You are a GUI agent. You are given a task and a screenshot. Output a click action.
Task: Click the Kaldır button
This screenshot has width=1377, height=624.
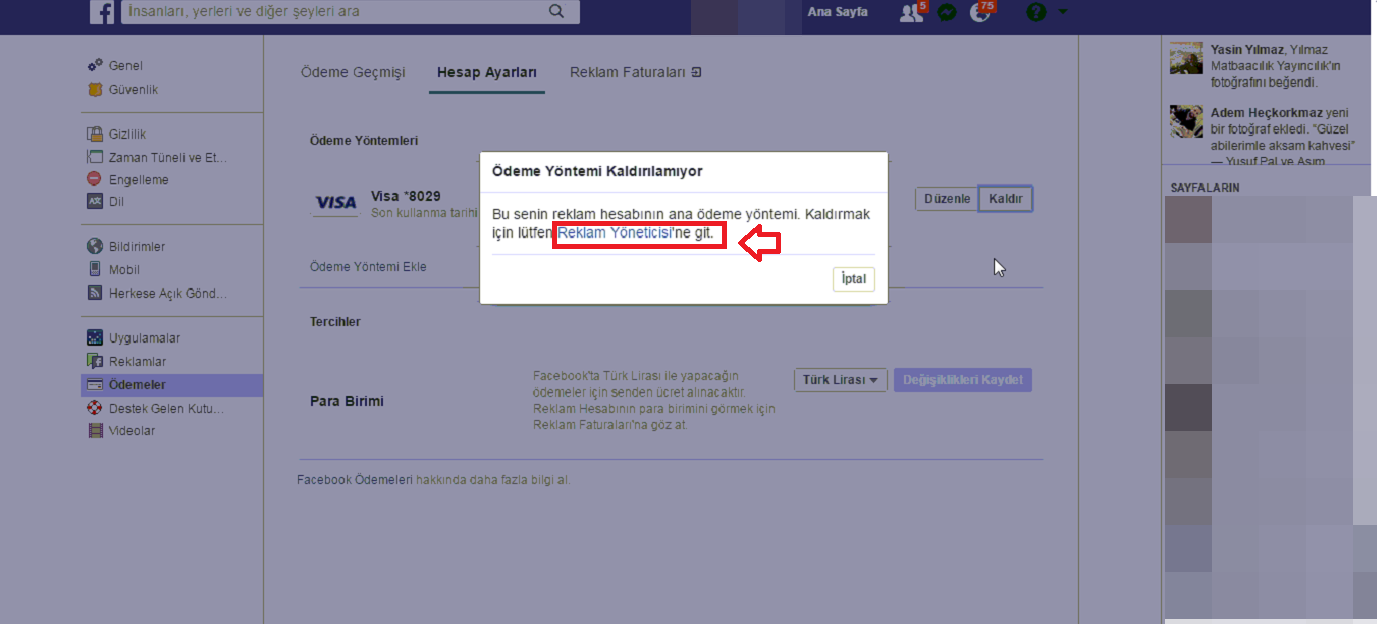point(1005,199)
